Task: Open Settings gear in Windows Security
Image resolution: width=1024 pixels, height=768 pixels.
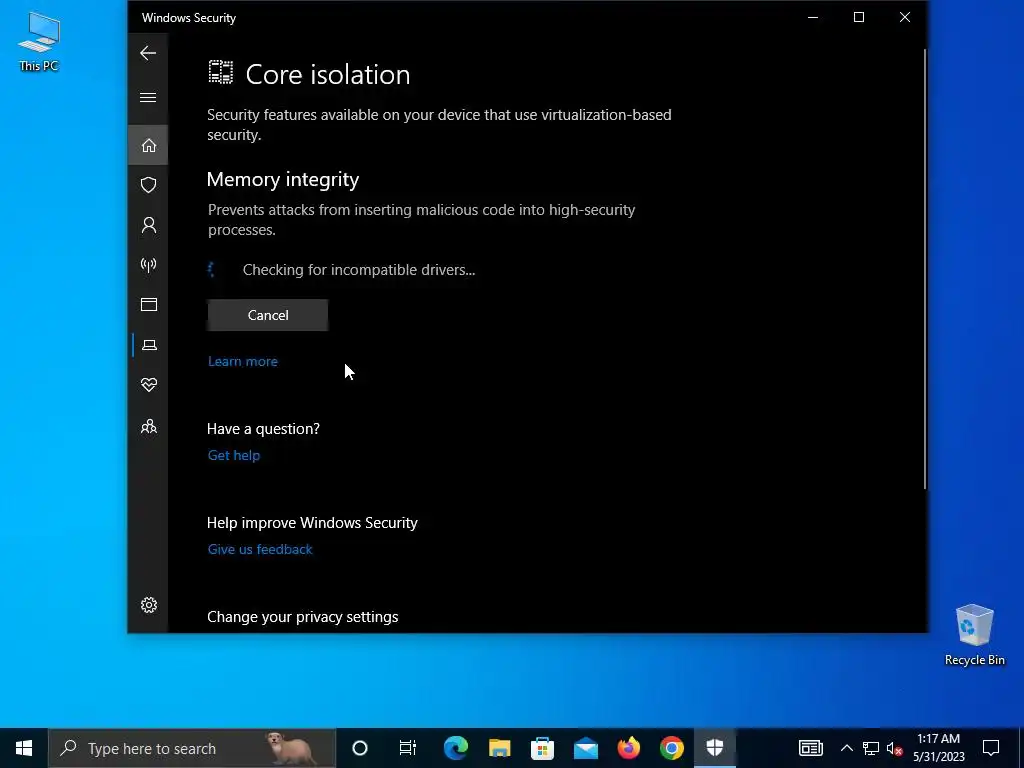Action: click(x=148, y=605)
